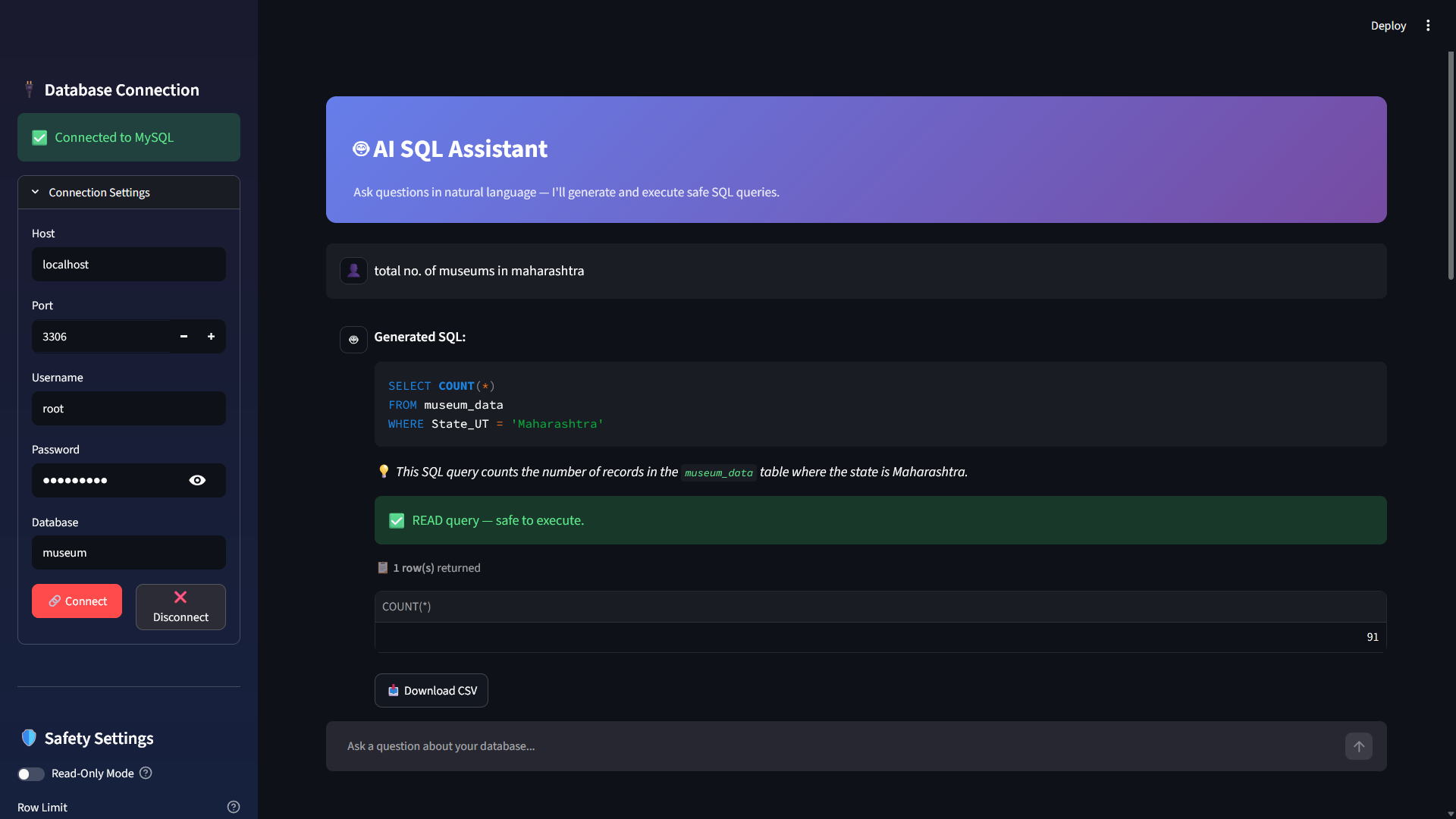Collapse the Connection Settings expander
Viewport: 1456px width, 819px height.
tap(129, 193)
